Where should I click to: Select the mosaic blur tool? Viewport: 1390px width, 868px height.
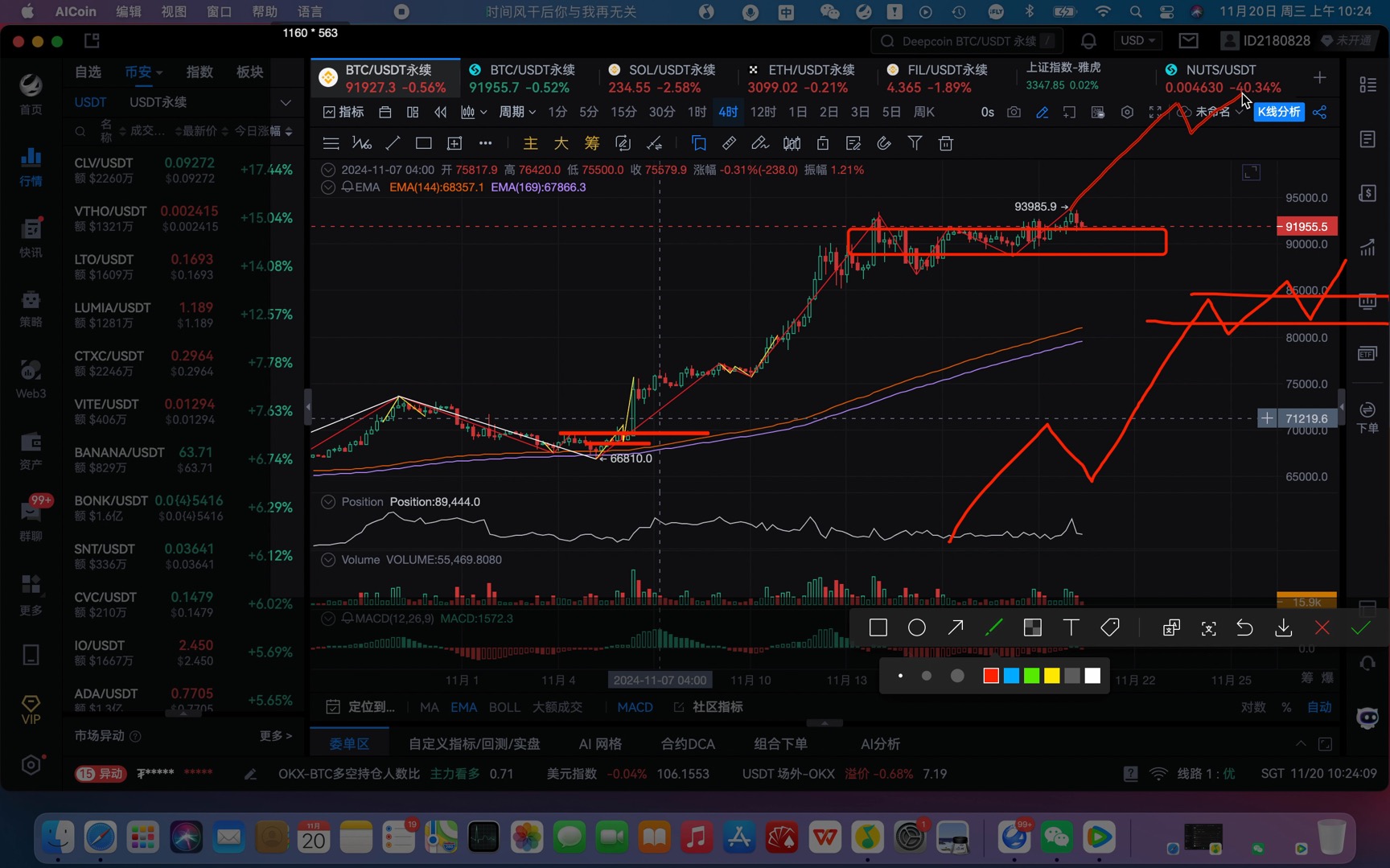(x=1032, y=627)
